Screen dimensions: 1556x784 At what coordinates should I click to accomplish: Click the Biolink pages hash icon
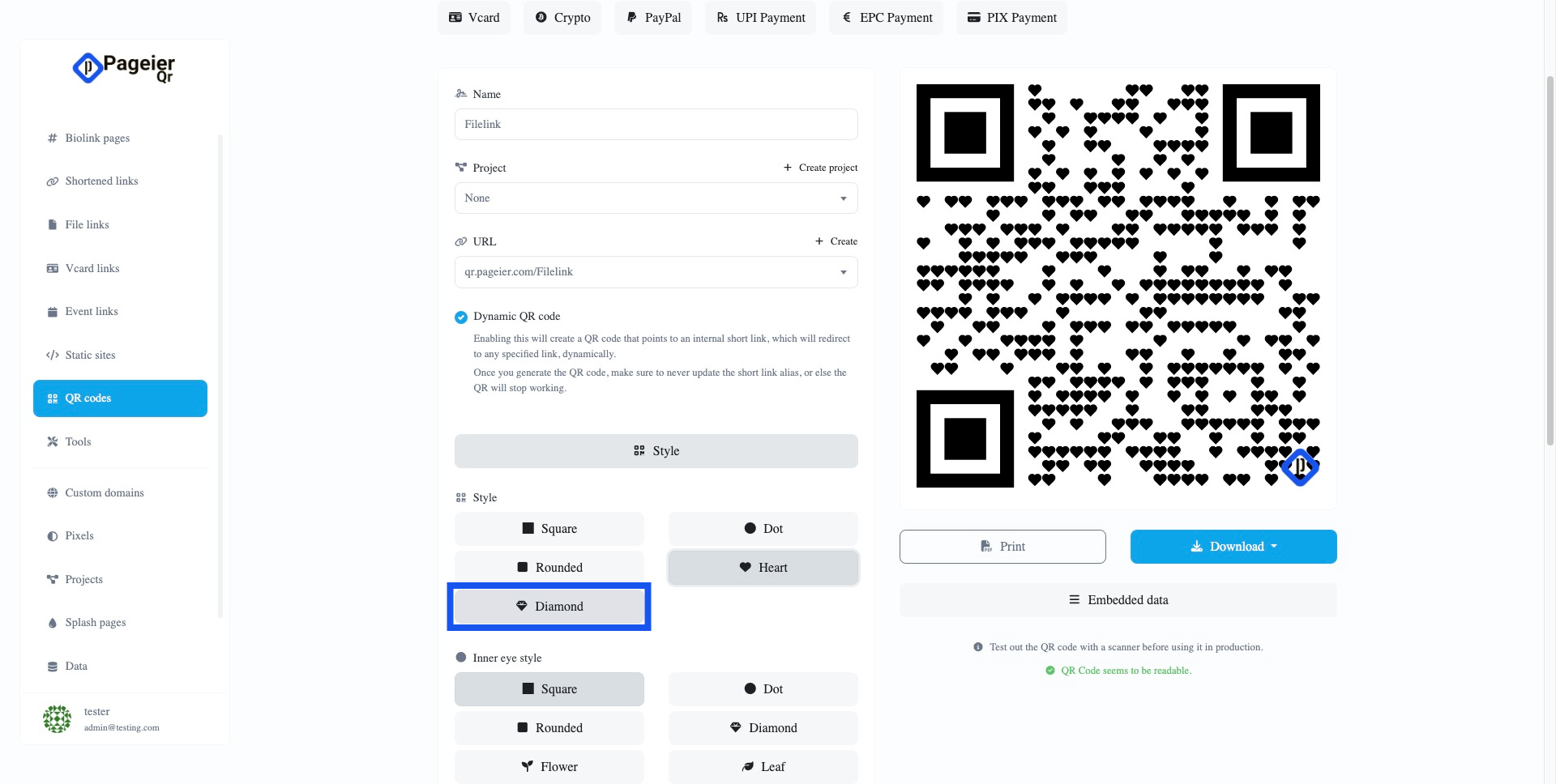pyautogui.click(x=53, y=138)
